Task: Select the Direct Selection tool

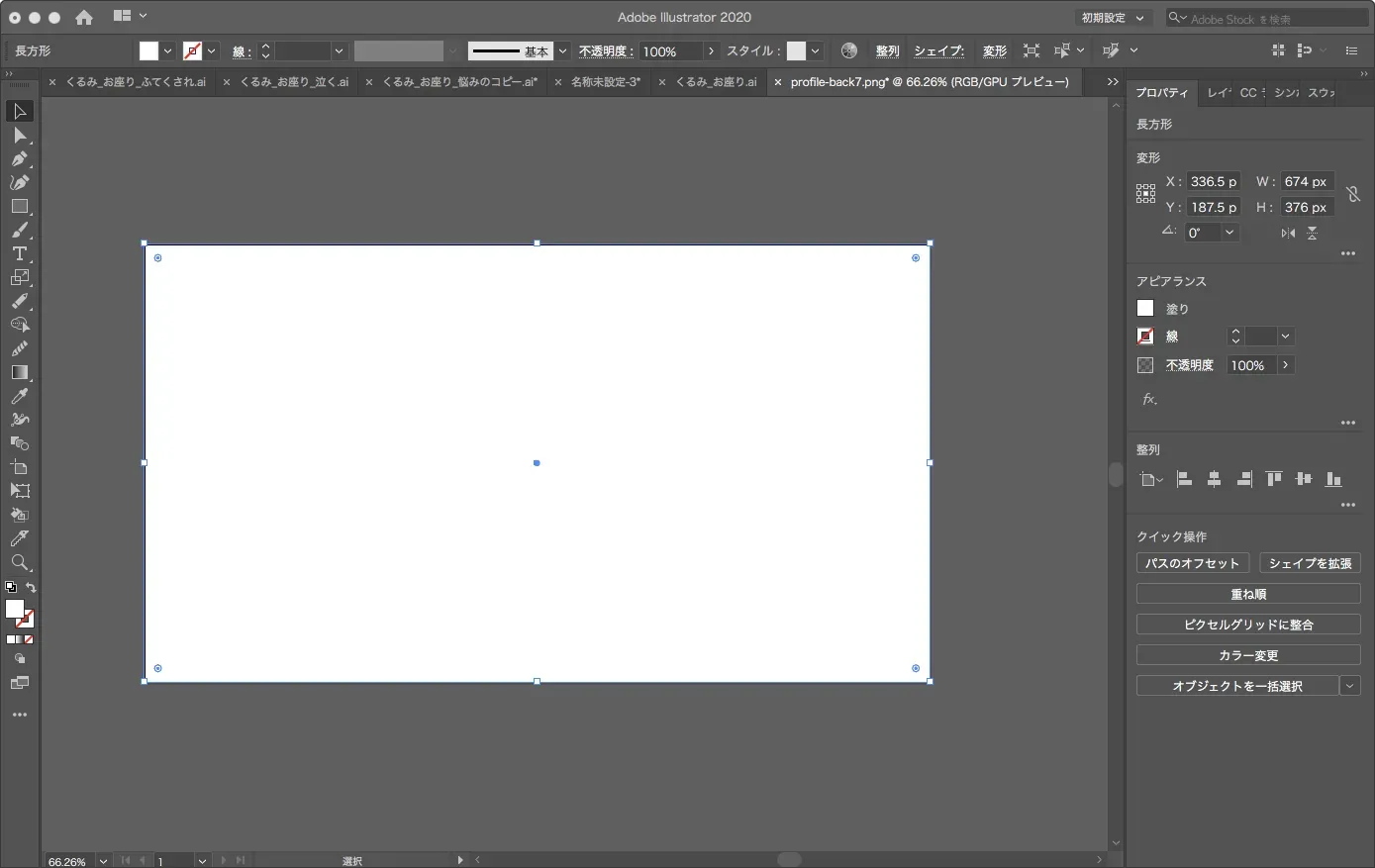Action: click(19, 135)
